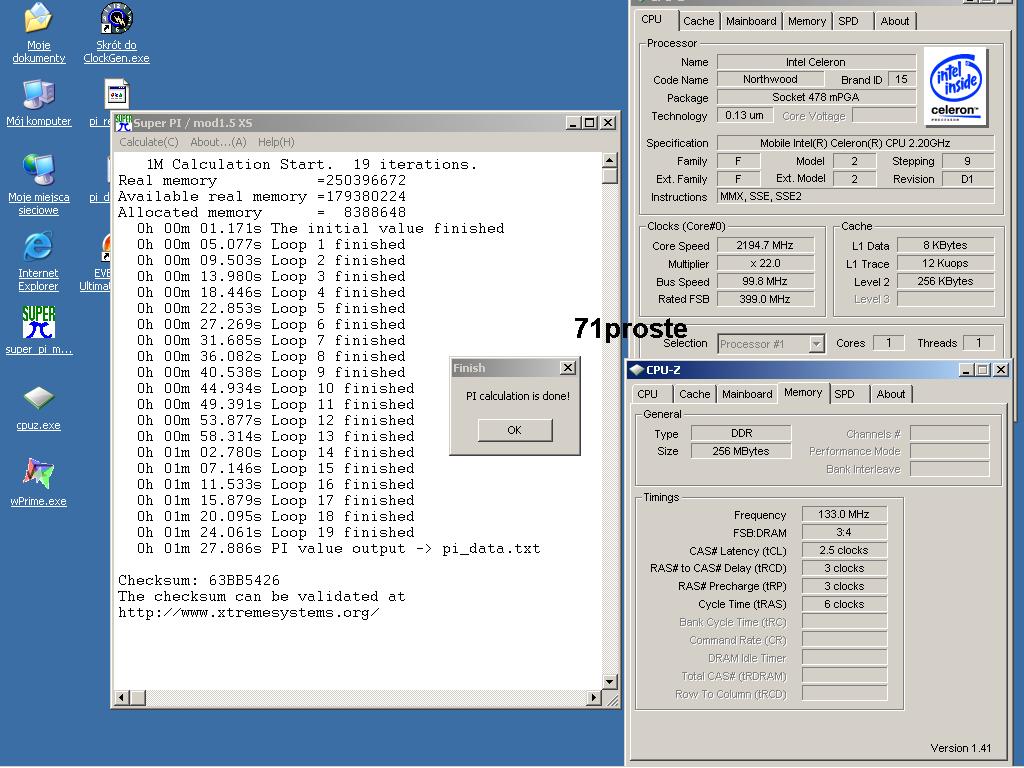1024x768 pixels.
Task: Open Mój komputer desktop icon
Action: click(x=39, y=96)
